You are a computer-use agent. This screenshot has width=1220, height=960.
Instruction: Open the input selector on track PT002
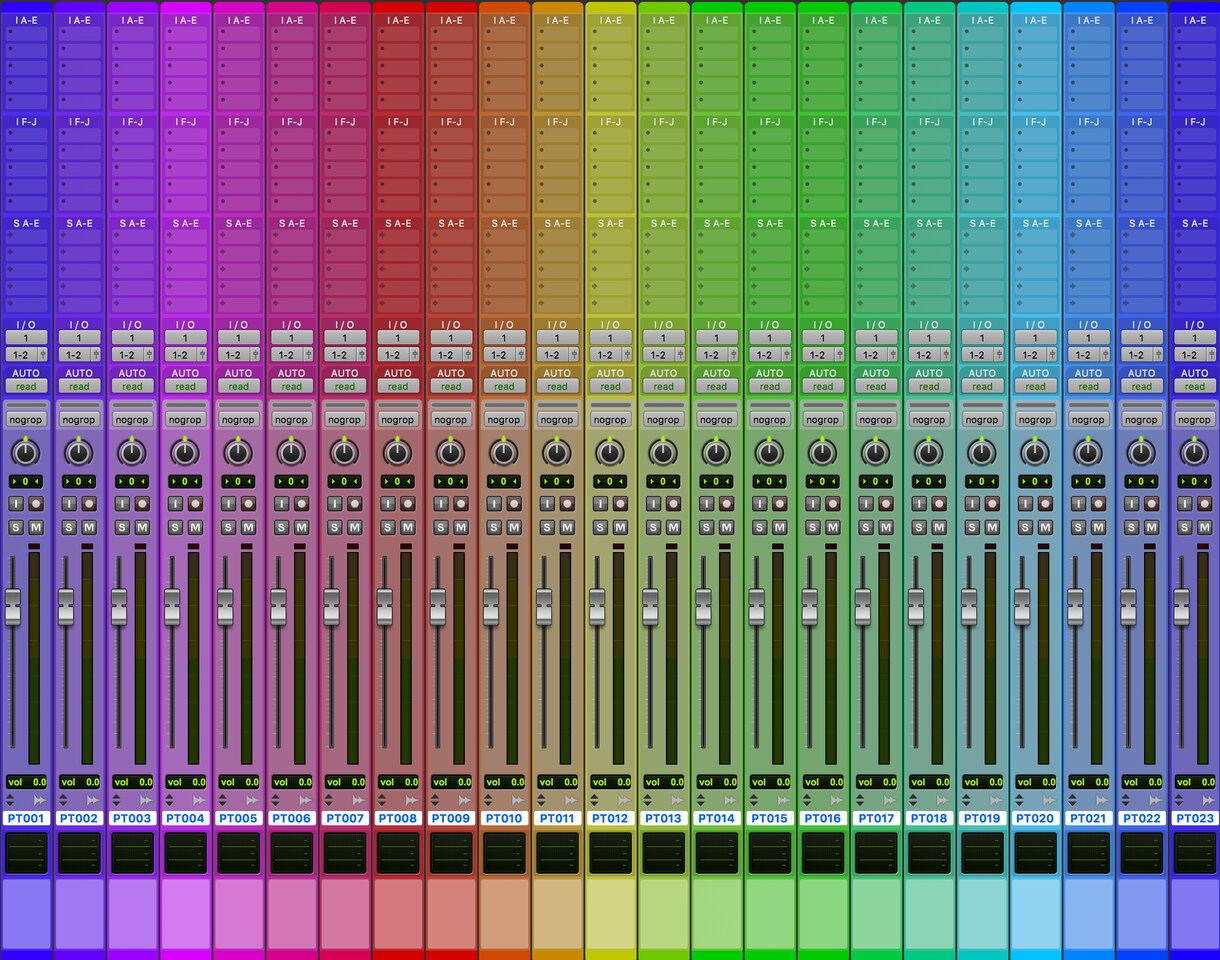point(79,338)
